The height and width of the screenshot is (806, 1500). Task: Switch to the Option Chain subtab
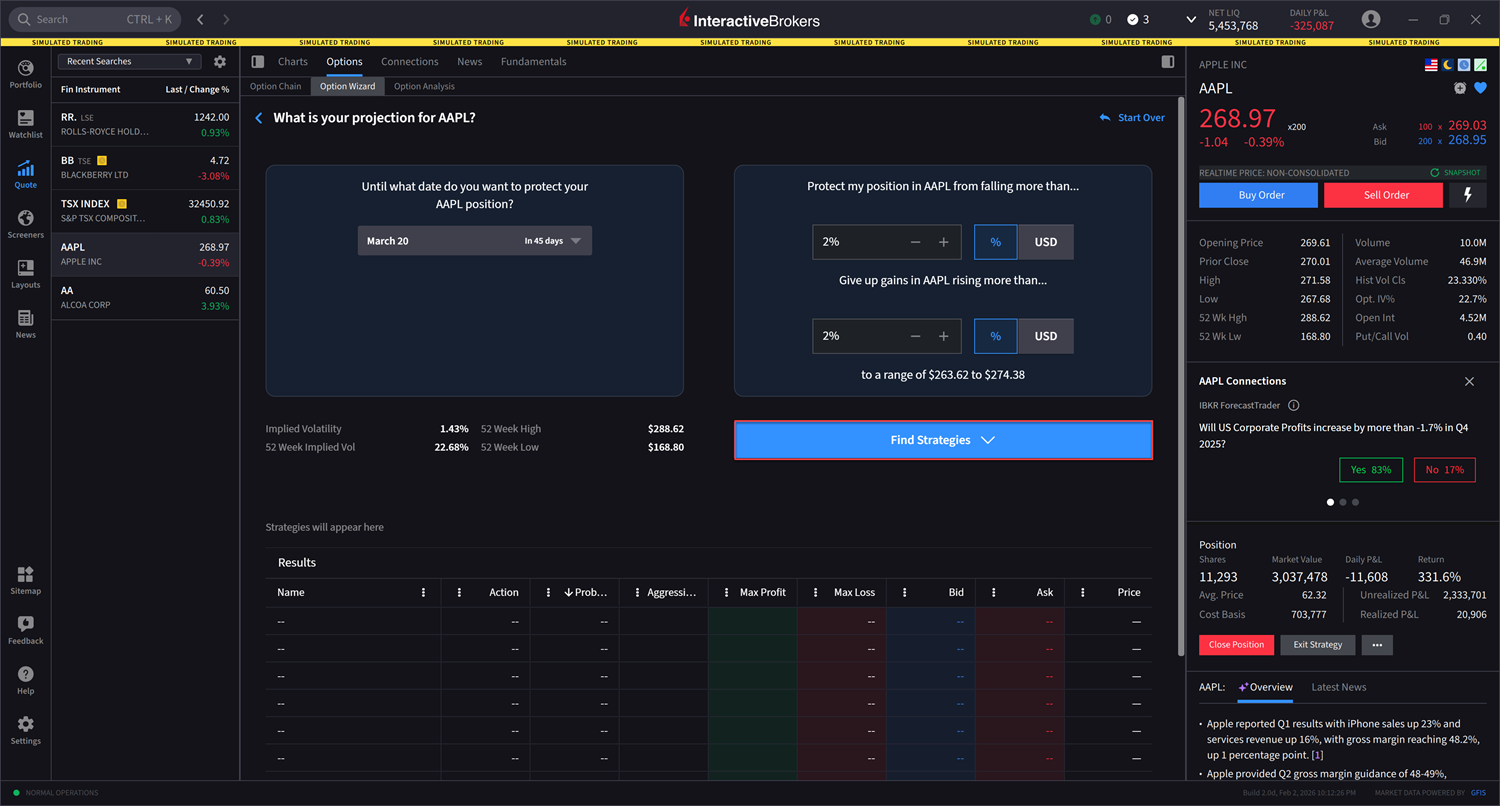tap(275, 87)
